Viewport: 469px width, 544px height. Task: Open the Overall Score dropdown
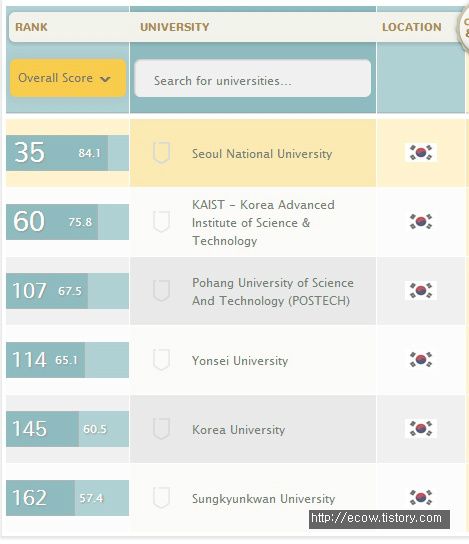(x=68, y=78)
